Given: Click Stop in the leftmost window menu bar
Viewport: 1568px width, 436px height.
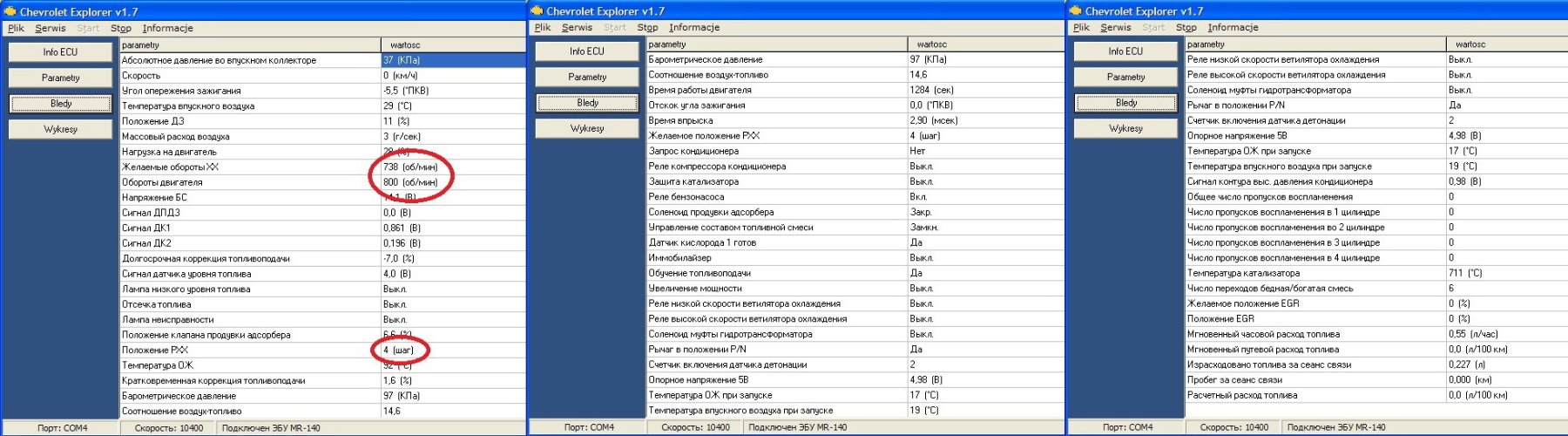Looking at the screenshot, I should click(120, 28).
